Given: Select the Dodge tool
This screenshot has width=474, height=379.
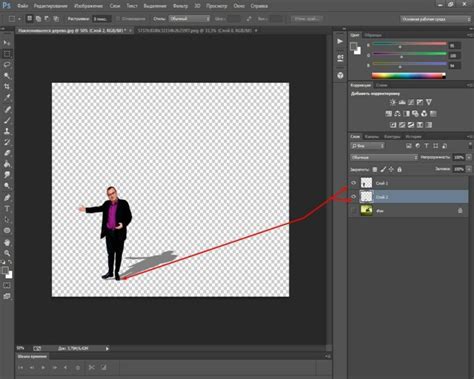Looking at the screenshot, I should point(7,186).
